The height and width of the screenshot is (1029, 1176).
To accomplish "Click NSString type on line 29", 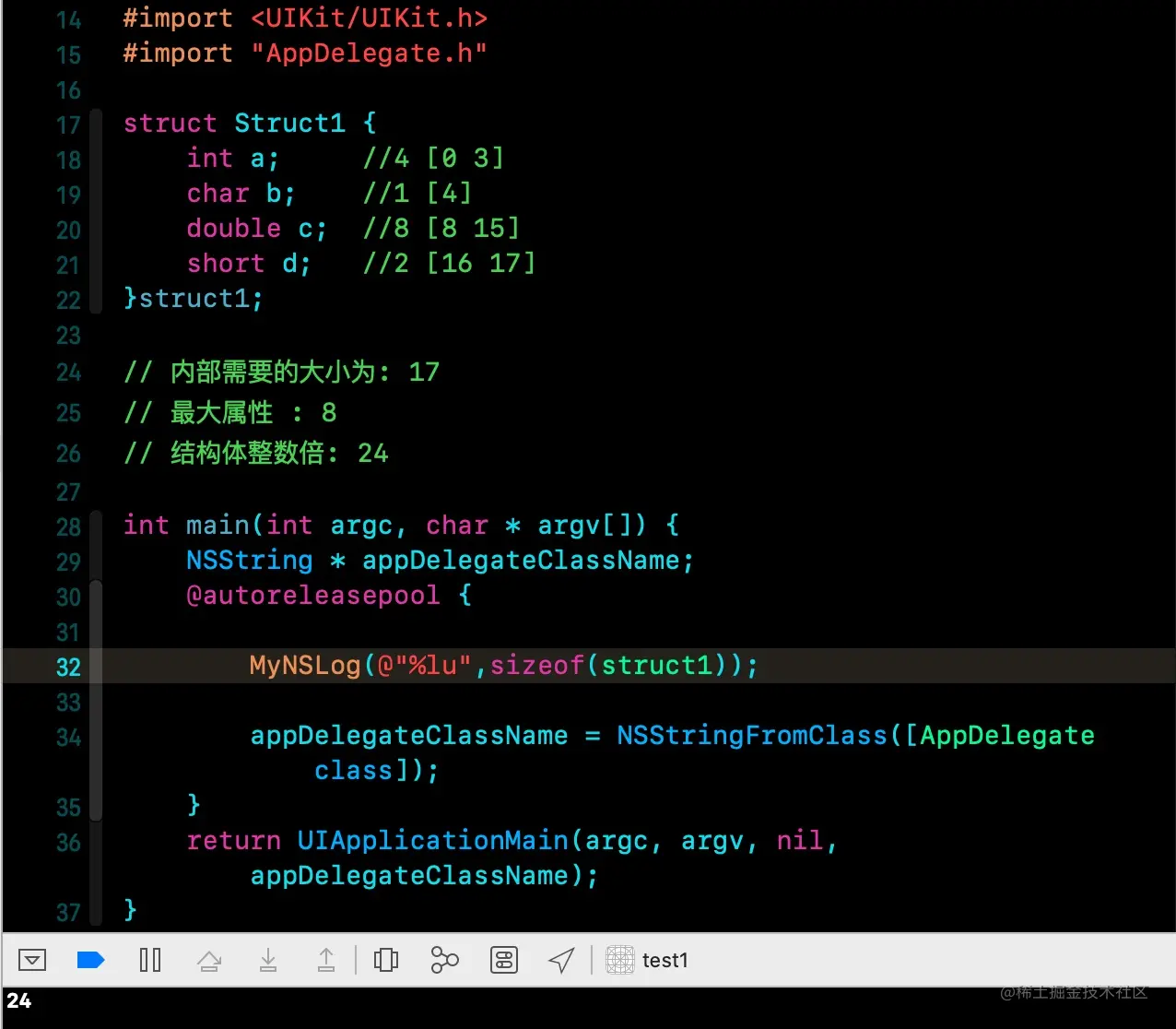I will click(250, 561).
